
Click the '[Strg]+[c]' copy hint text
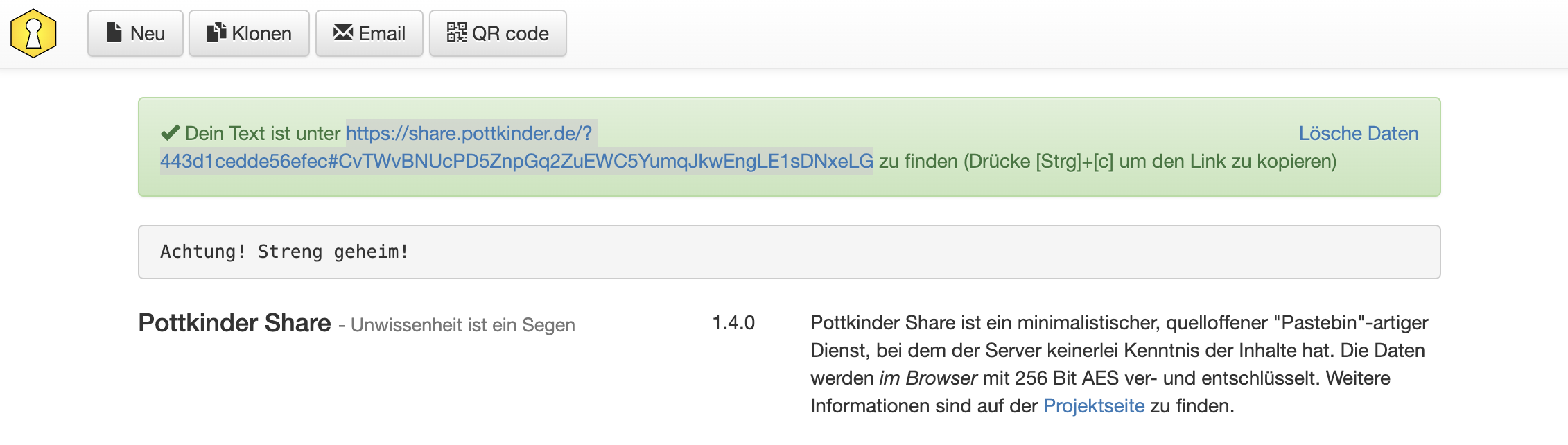click(1074, 161)
